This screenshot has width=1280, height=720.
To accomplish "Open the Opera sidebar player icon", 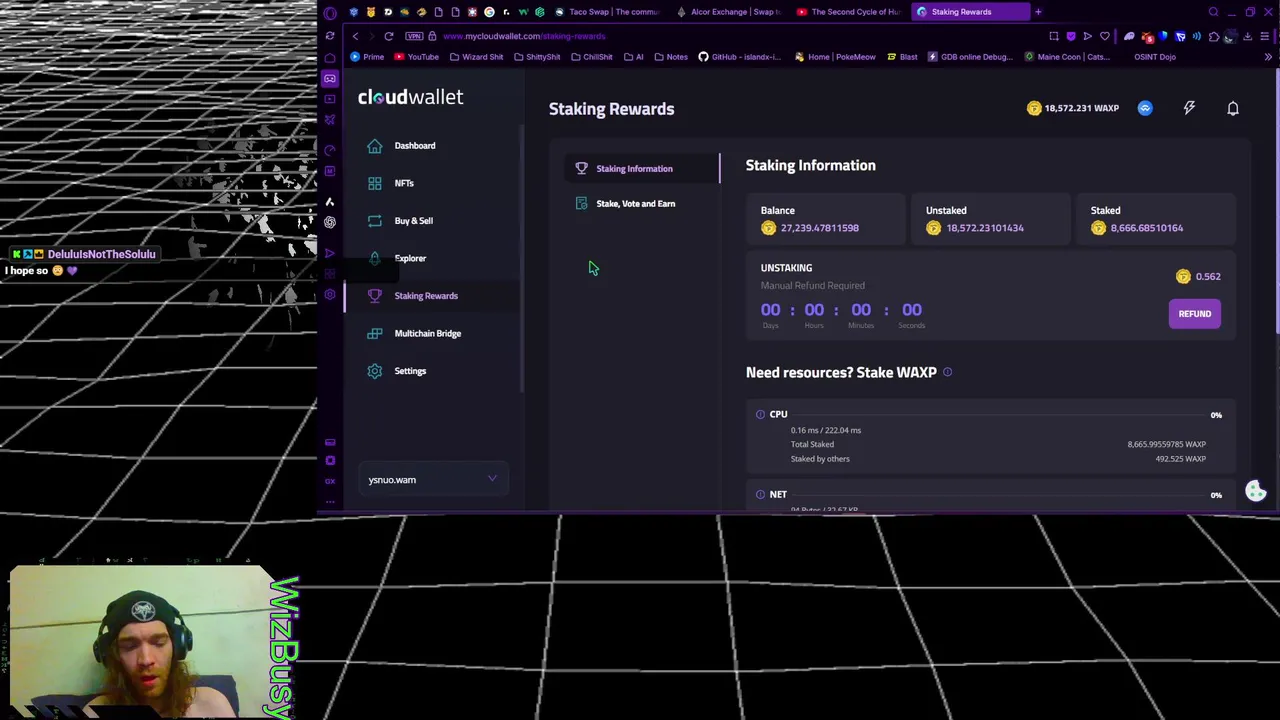I will coord(330,253).
